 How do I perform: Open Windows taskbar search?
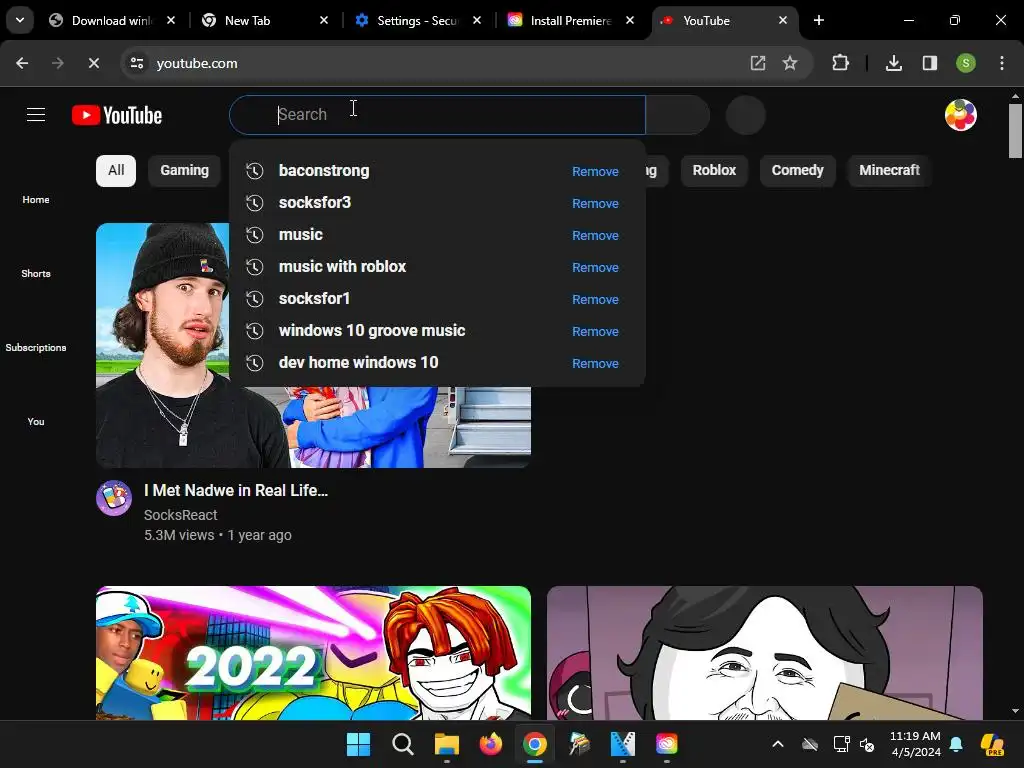402,744
